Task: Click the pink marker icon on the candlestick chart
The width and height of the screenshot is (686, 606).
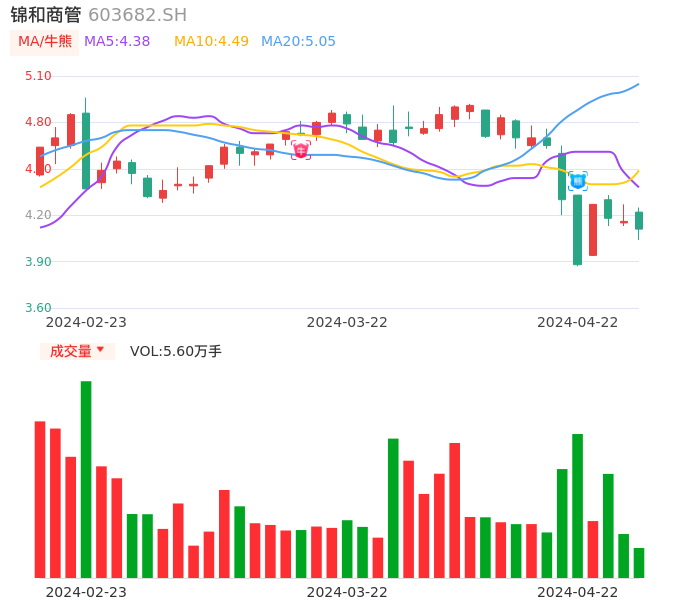Action: pos(301,150)
